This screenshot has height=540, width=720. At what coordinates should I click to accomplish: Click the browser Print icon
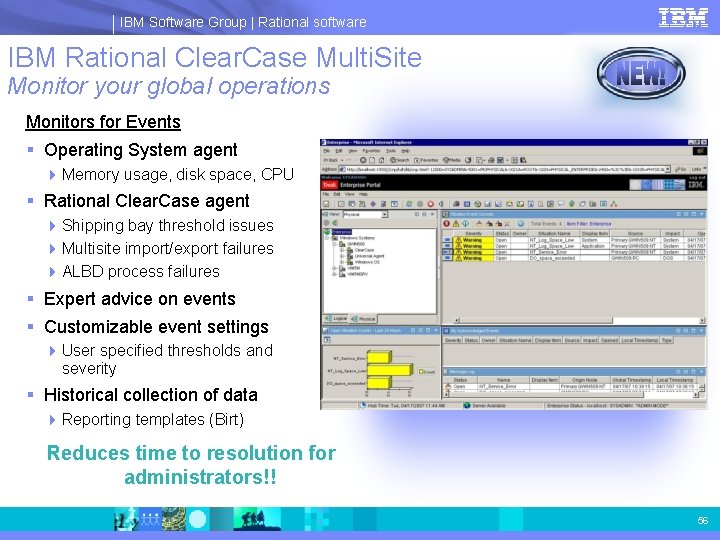coord(491,160)
